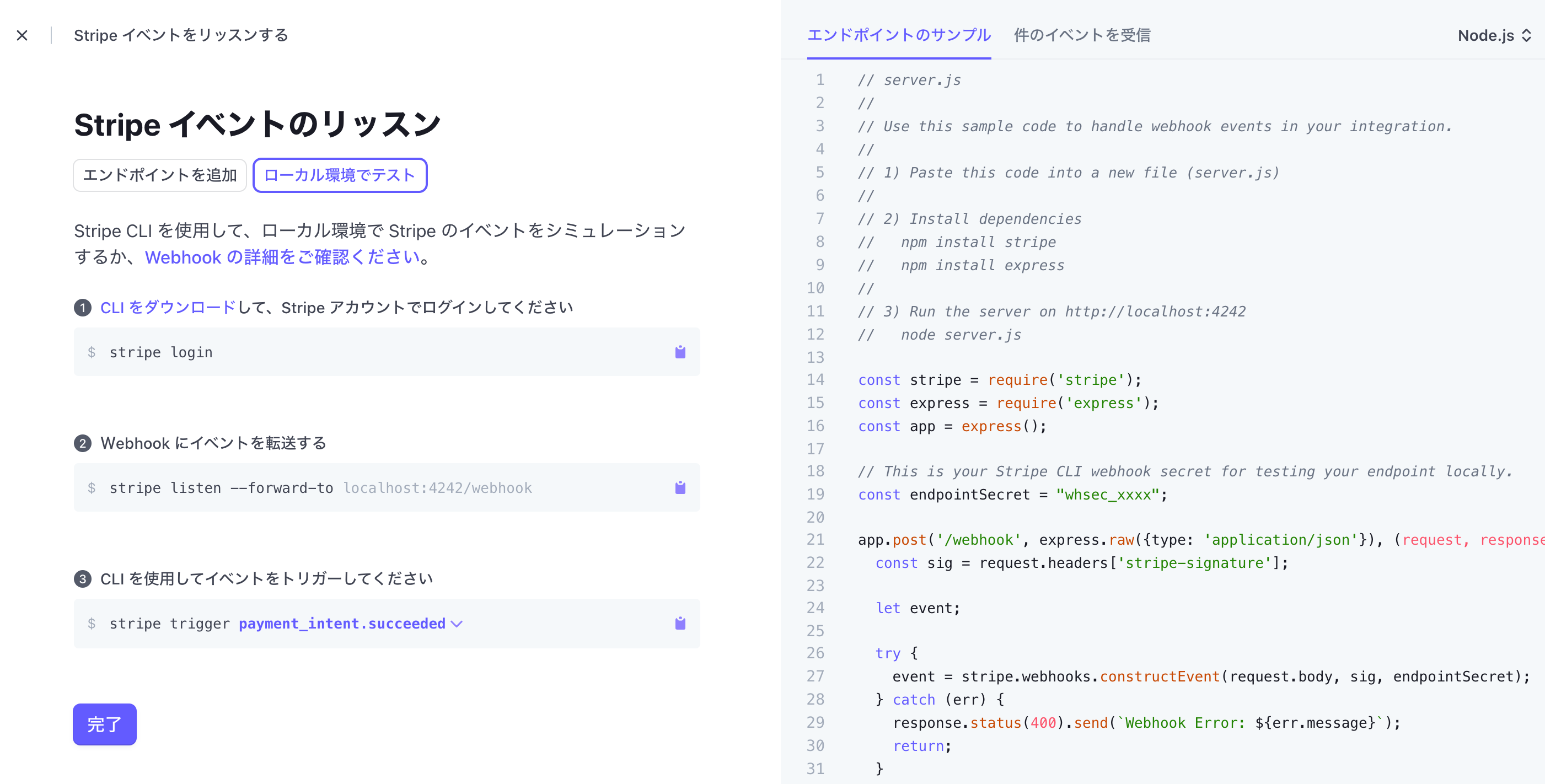The height and width of the screenshot is (784, 1545).
Task: Expand the payment_intent.succeeded event picker
Action: pyautogui.click(x=458, y=624)
